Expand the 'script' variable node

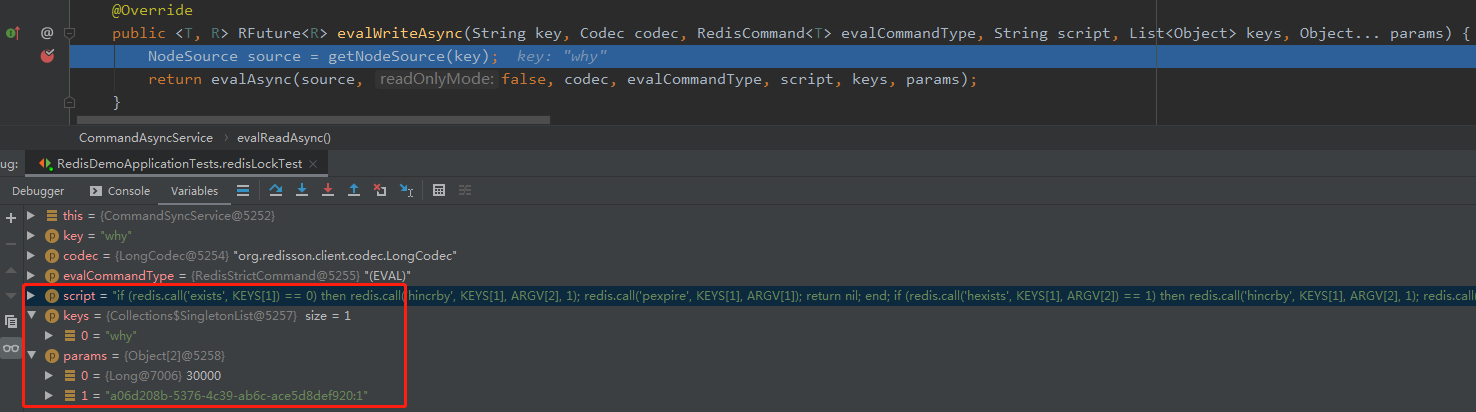31,295
